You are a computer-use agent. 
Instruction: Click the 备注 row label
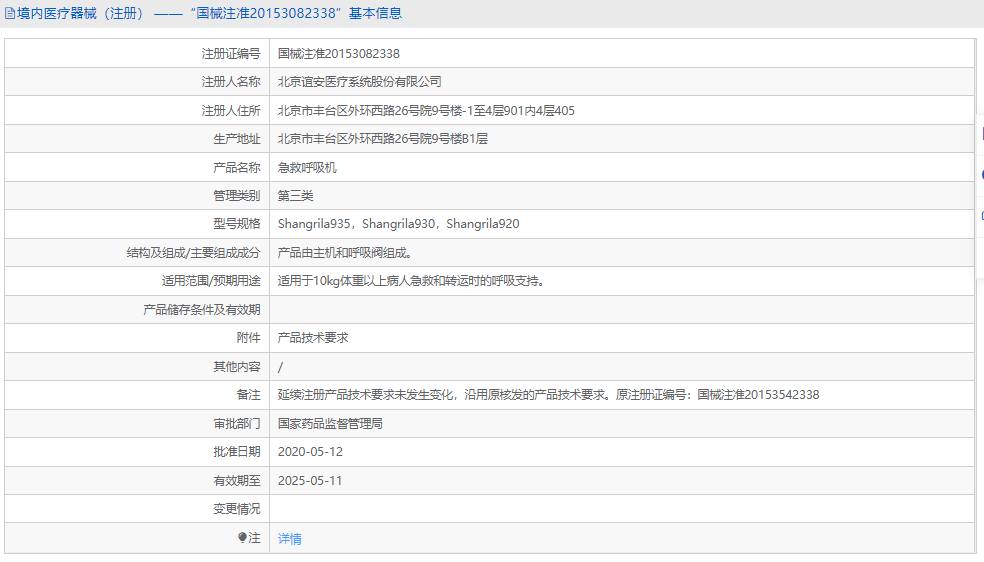[x=249, y=395]
